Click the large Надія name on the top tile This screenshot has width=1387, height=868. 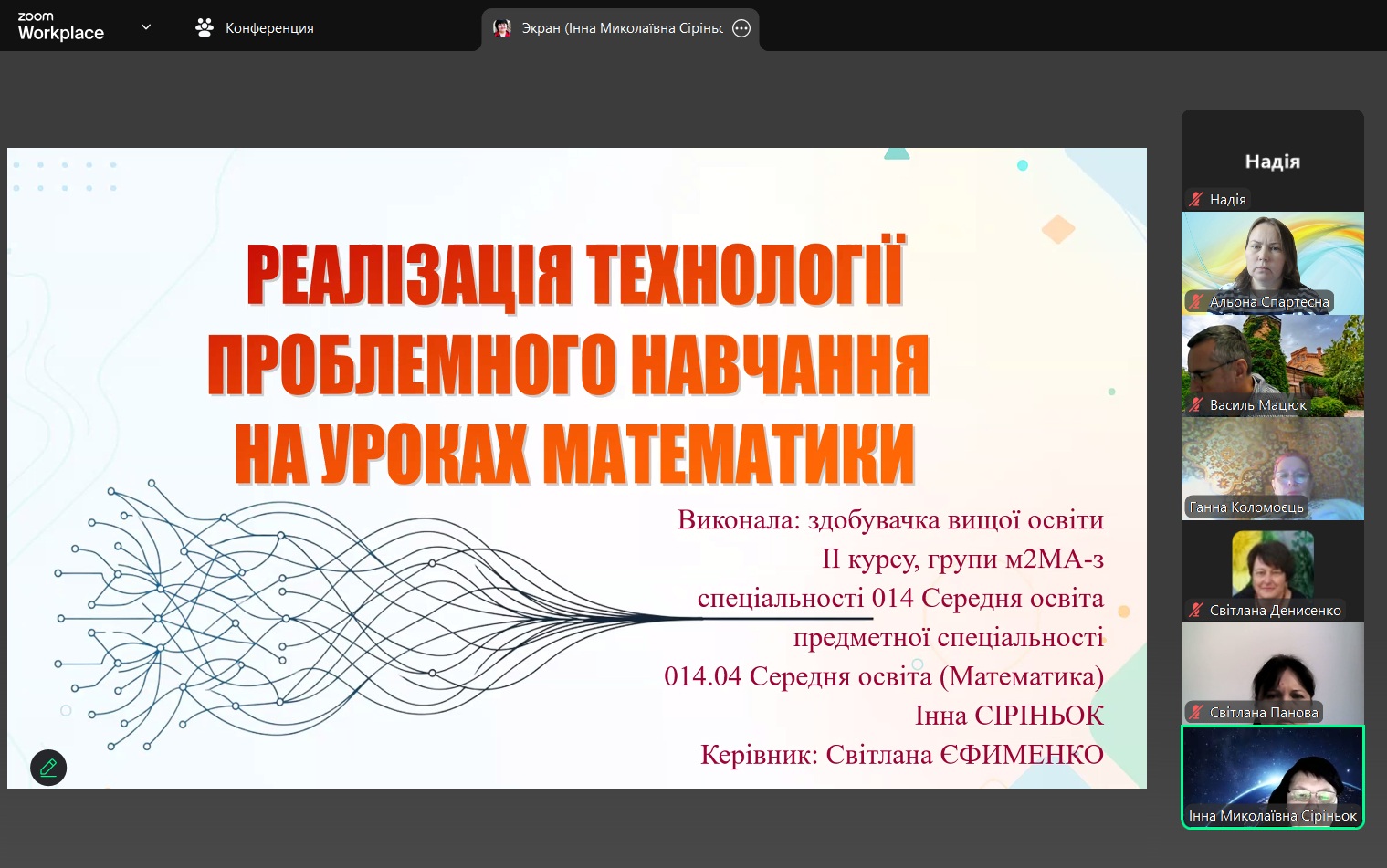click(1272, 162)
